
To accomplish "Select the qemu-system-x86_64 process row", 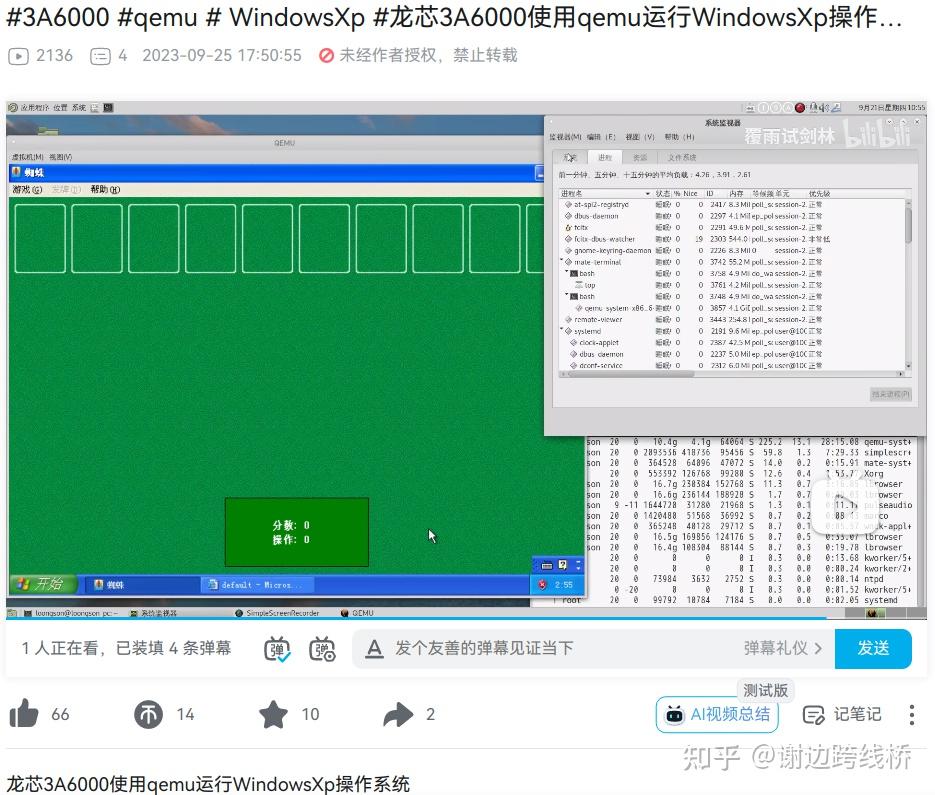I will [733, 308].
